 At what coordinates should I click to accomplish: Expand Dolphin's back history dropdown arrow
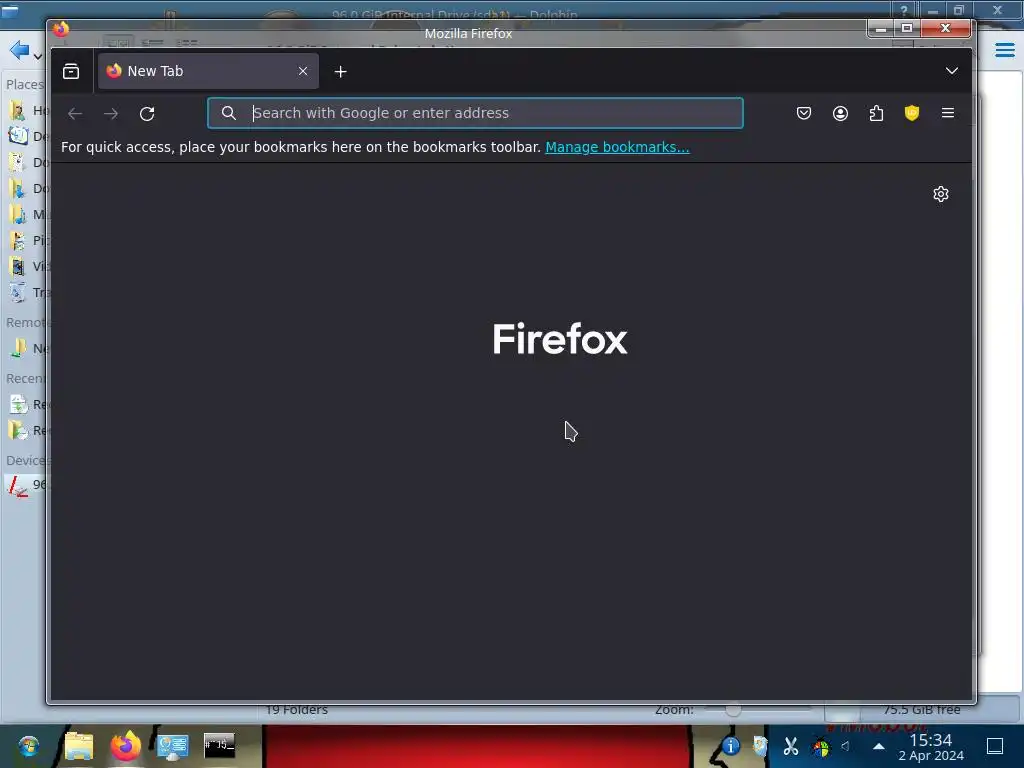[38, 57]
